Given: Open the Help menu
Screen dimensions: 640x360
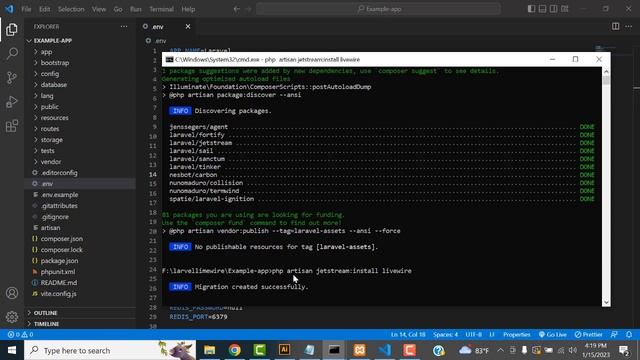Looking at the screenshot, I should (x=188, y=9).
